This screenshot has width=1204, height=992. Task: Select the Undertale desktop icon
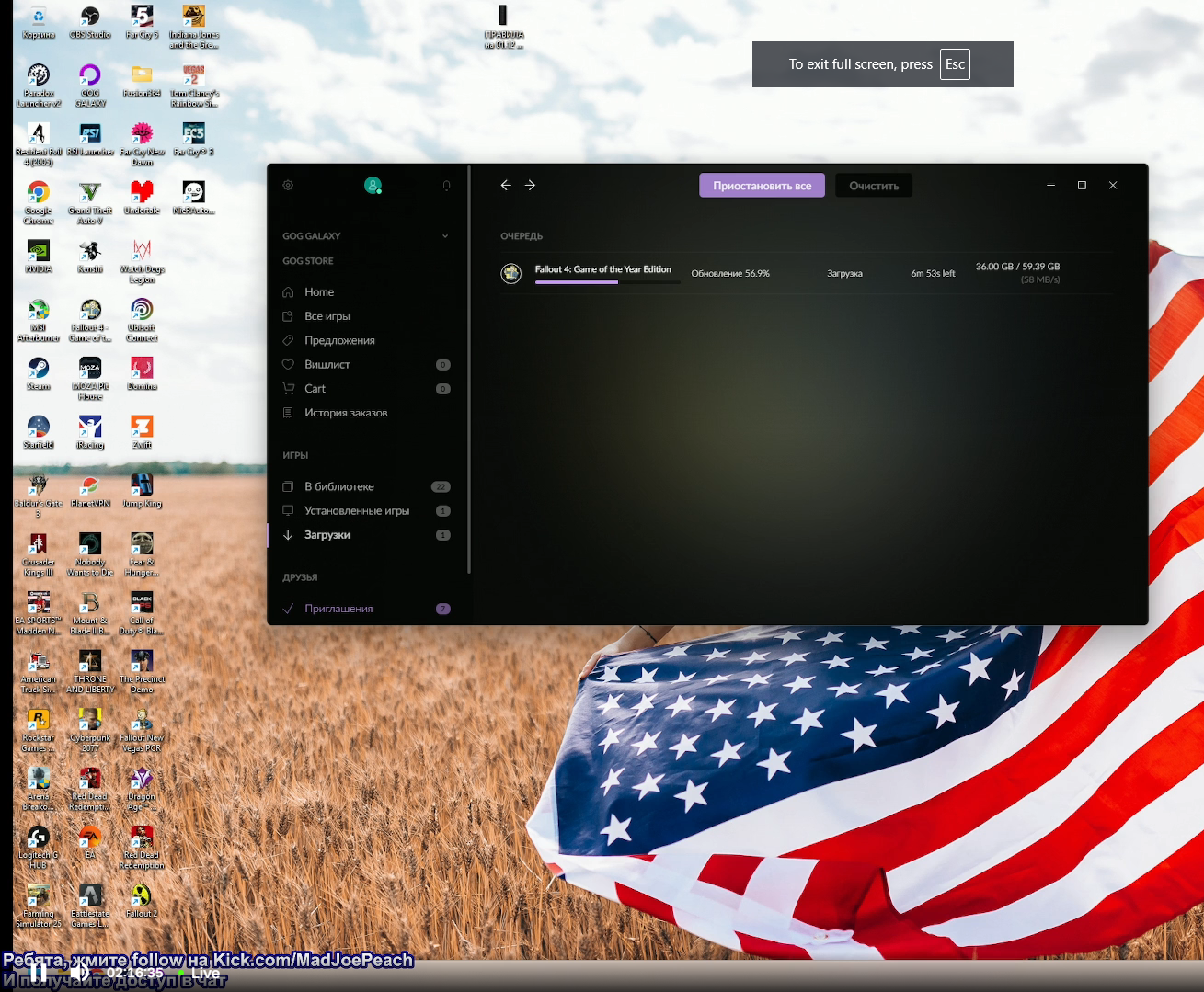(142, 198)
